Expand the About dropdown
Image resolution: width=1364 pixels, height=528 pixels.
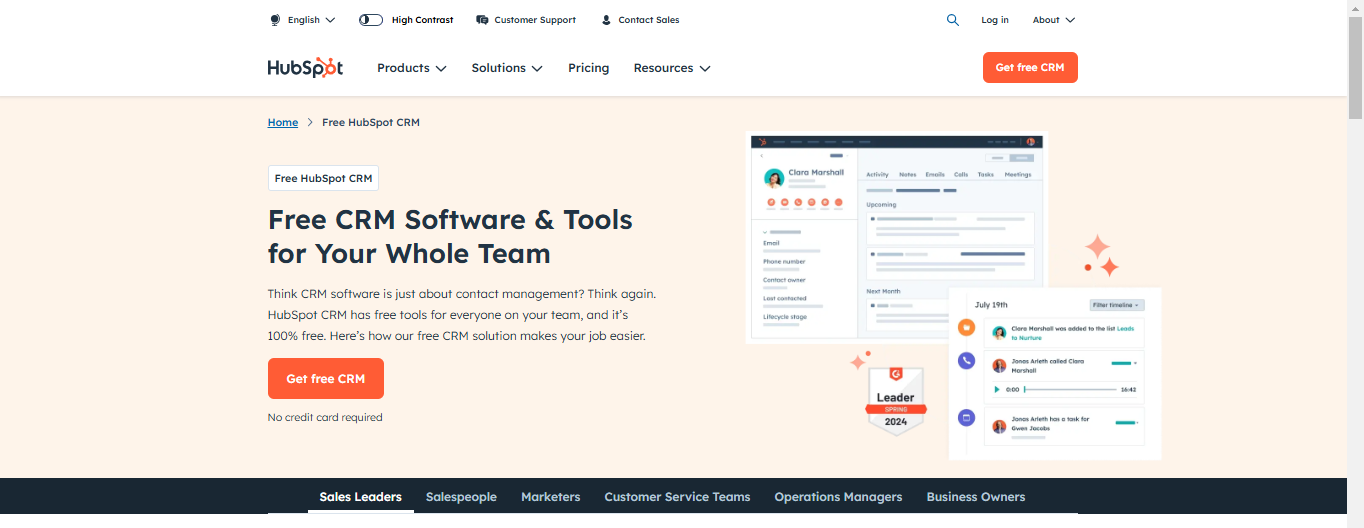pyautogui.click(x=1054, y=20)
